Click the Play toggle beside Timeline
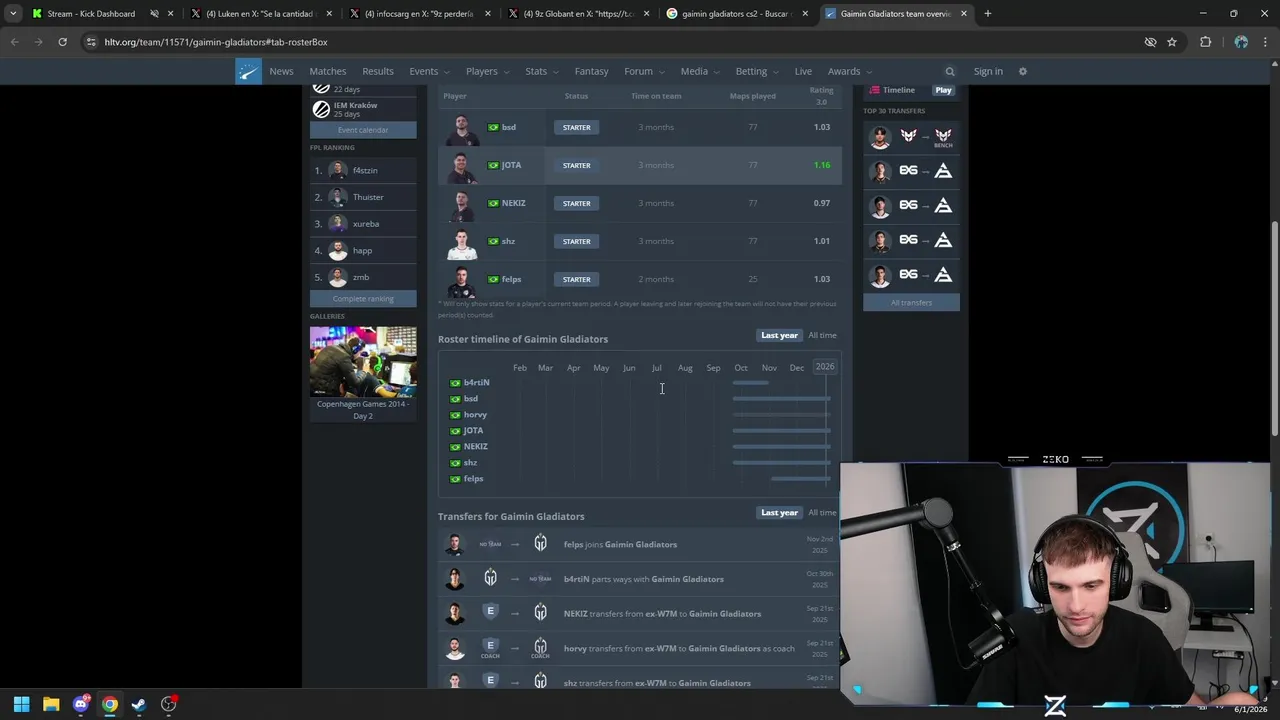This screenshot has width=1280, height=720. pos(943,90)
